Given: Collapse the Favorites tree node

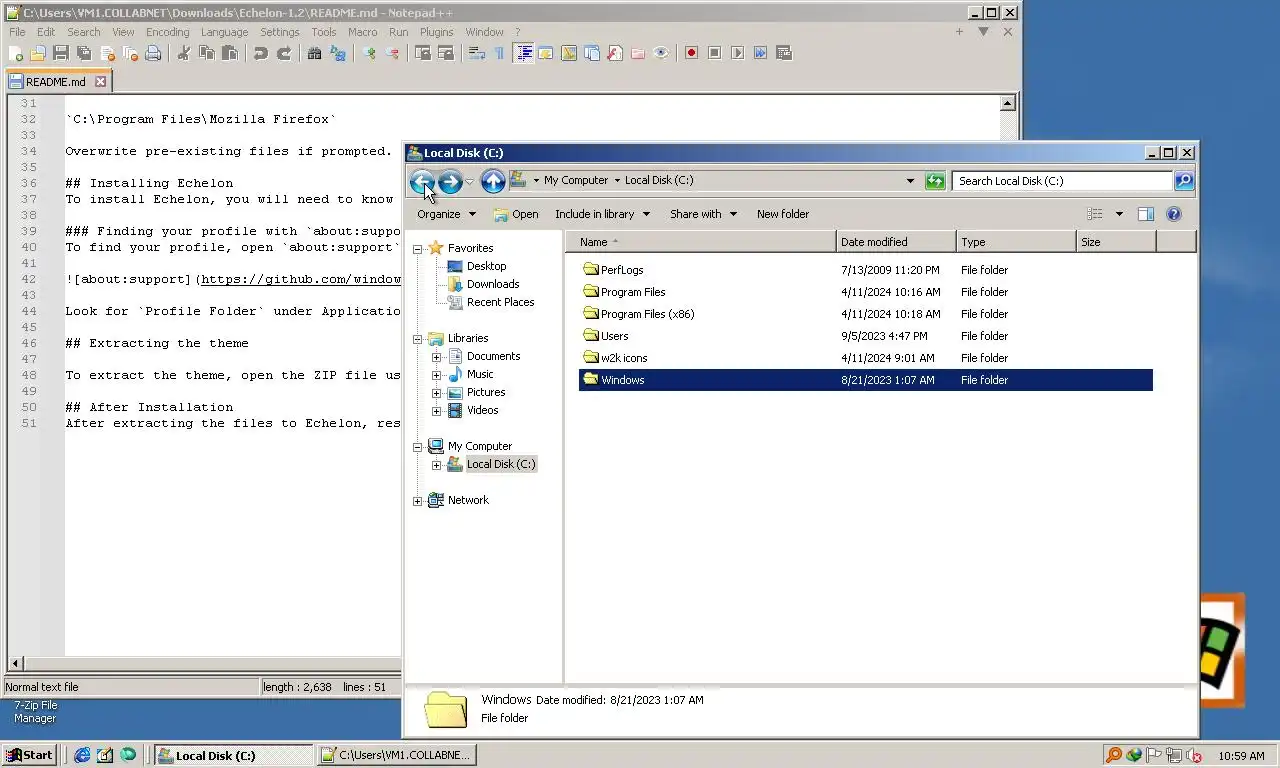Looking at the screenshot, I should [418, 248].
